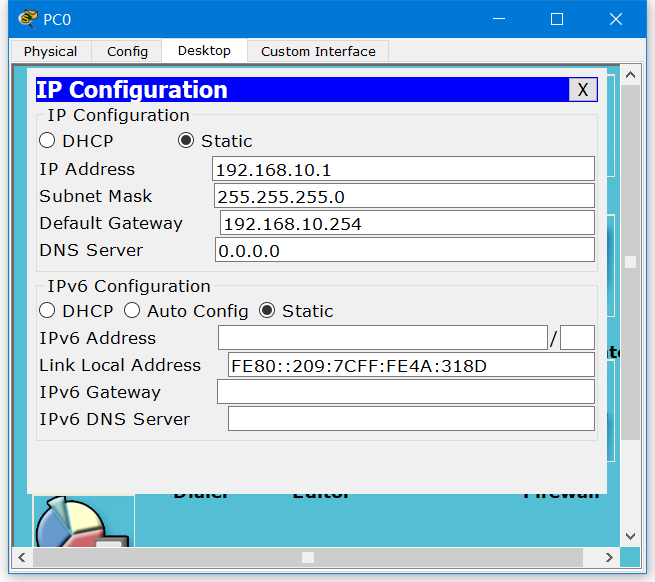Click the PC0 window title icon
This screenshot has height=582, width=655.
[28, 19]
